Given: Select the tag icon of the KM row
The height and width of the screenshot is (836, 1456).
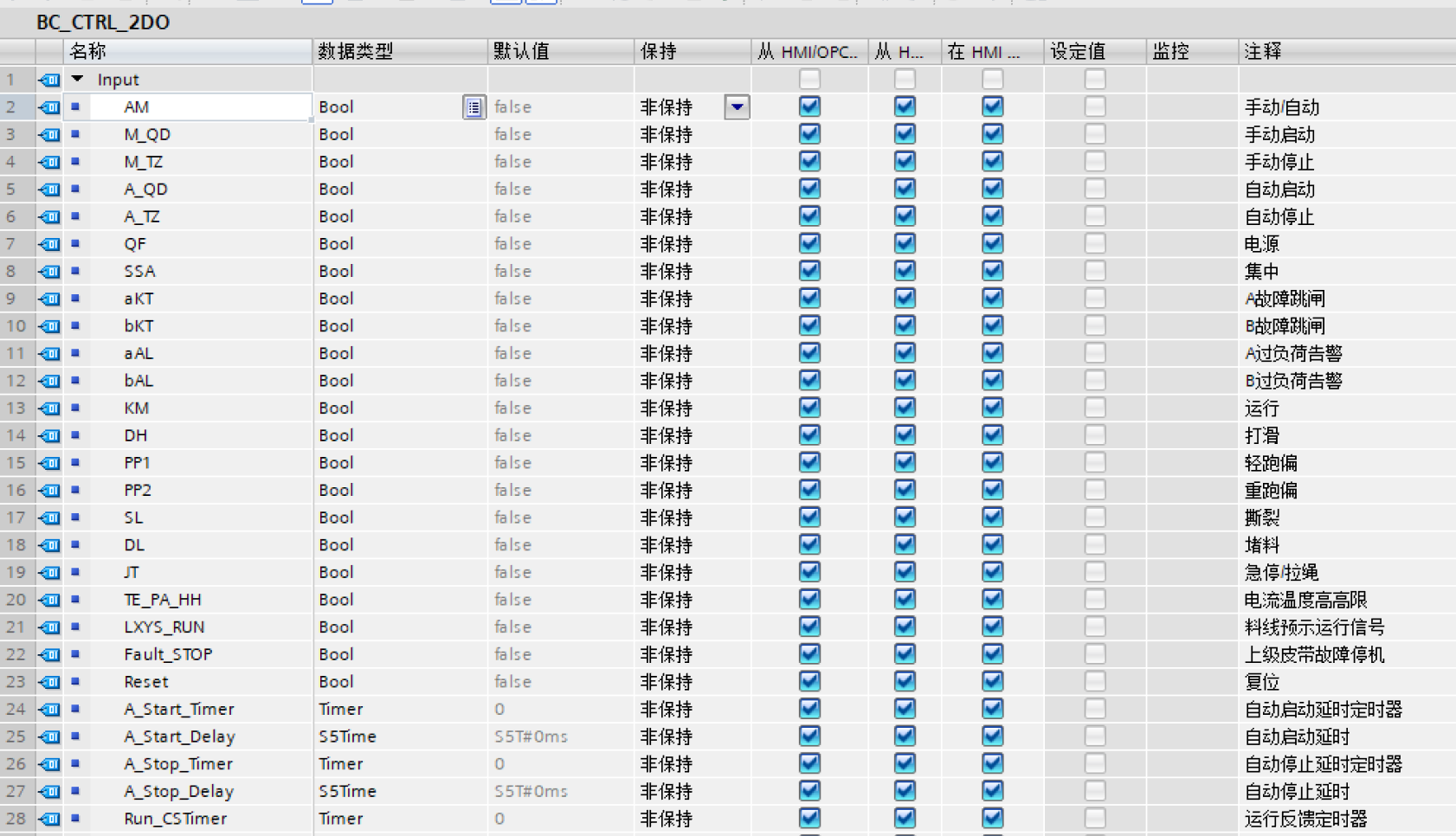Looking at the screenshot, I should 49,408.
